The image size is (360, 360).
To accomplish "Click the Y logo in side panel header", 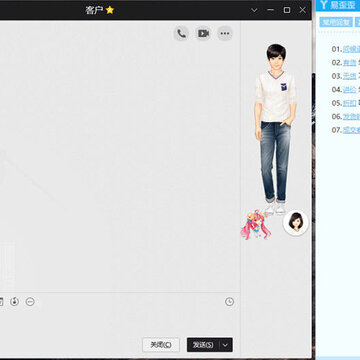I will click(x=323, y=5).
